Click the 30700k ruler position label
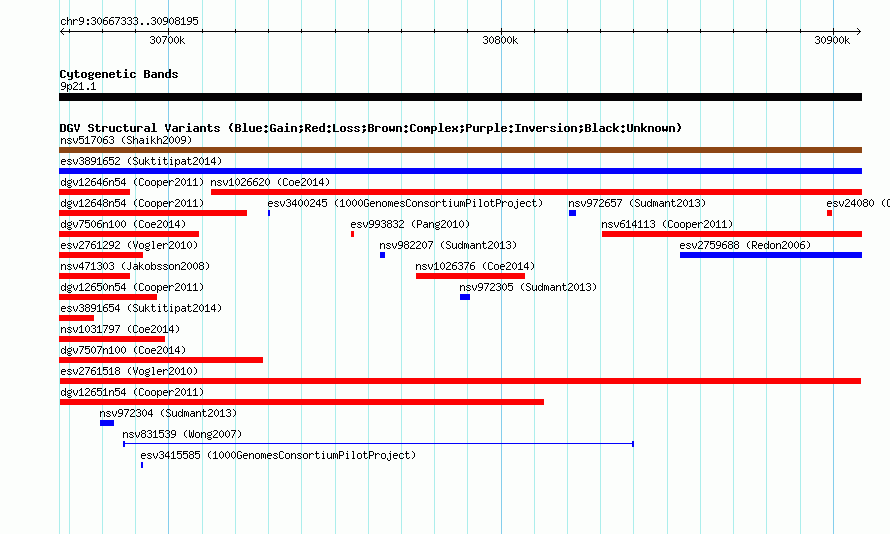The width and height of the screenshot is (890, 534). 167,40
